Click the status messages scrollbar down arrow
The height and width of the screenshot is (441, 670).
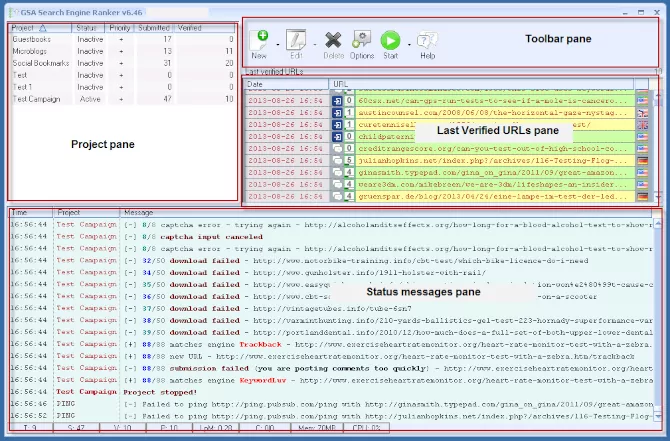[x=658, y=416]
